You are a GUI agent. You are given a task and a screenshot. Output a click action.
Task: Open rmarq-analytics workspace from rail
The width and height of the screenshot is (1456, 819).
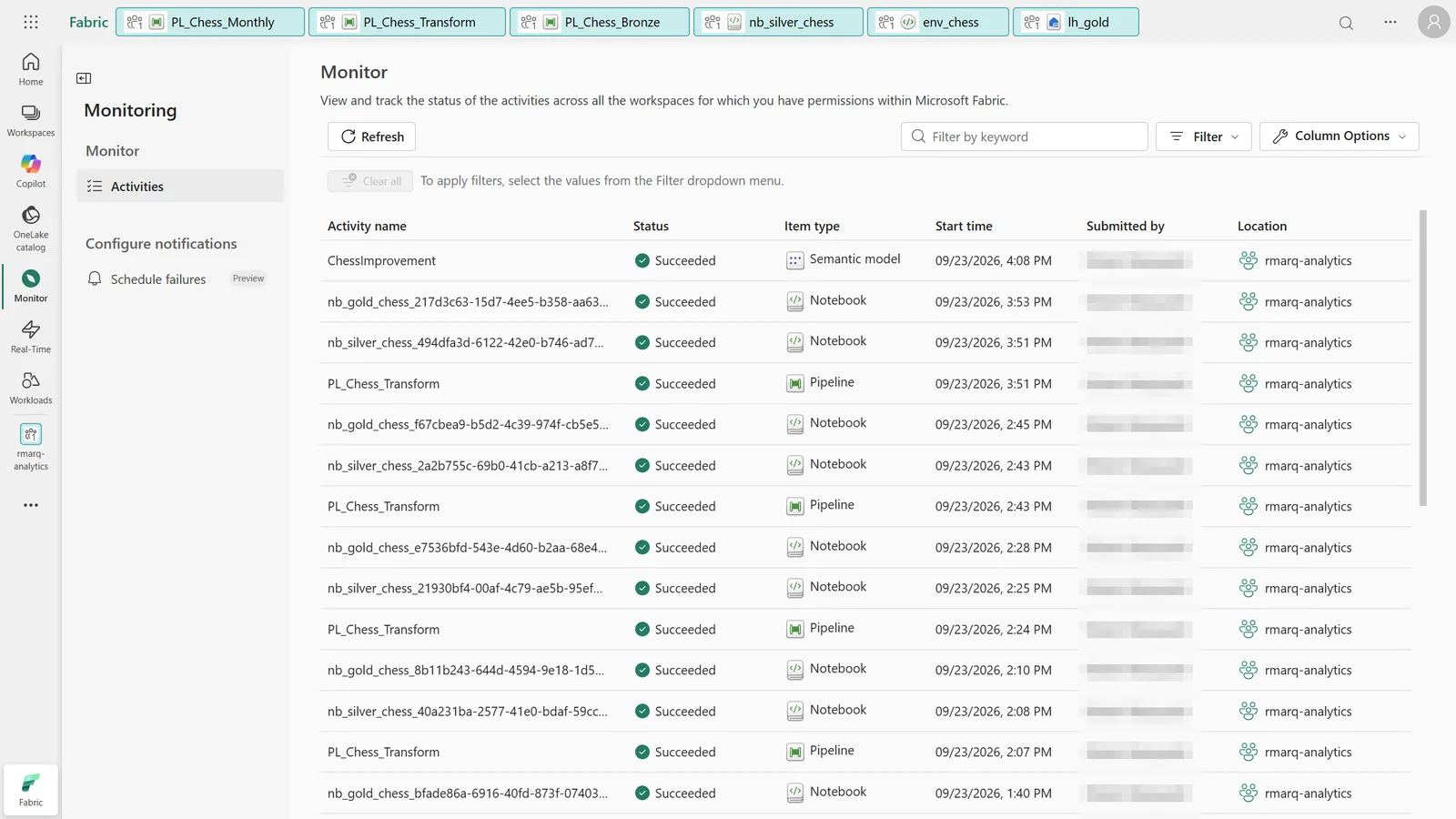31,446
